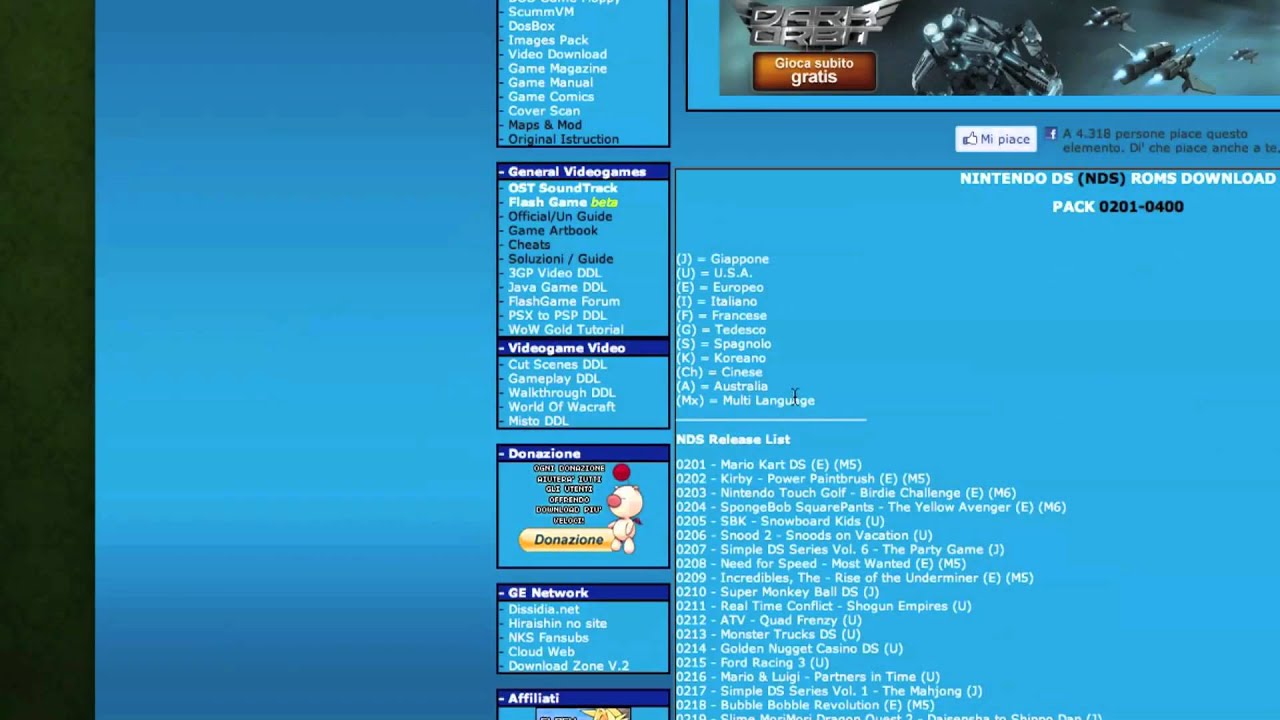Open the Flash Game beta link
Image resolution: width=1280 pixels, height=720 pixels.
point(563,202)
